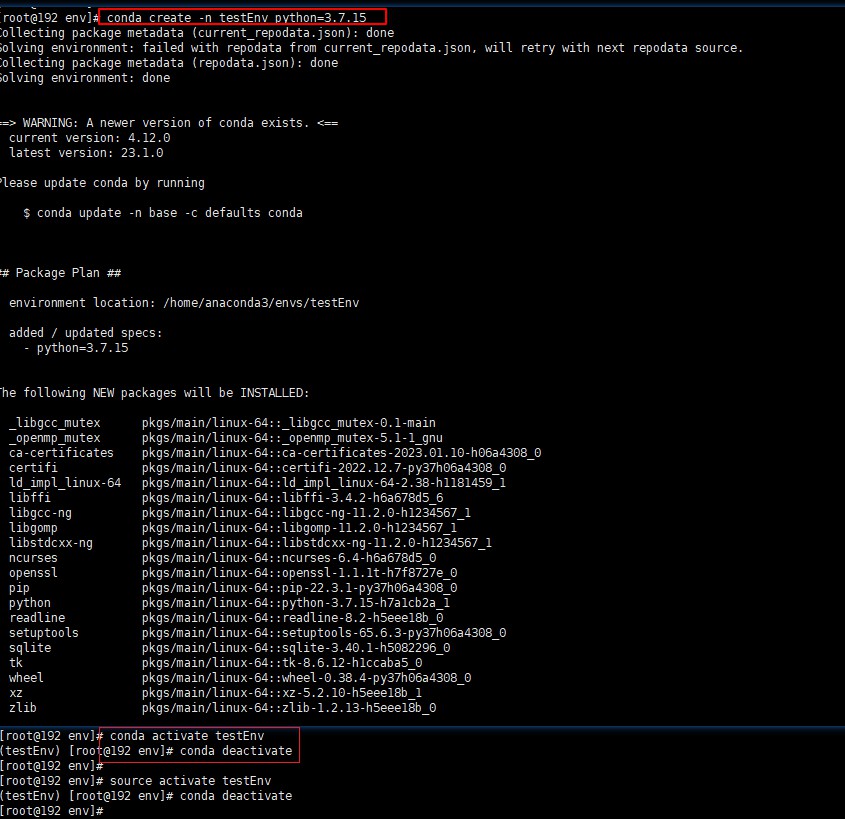This screenshot has width=845, height=819.
Task: Click 'libgomp-11.2.0-h1234567_1' package path
Action: point(299,528)
